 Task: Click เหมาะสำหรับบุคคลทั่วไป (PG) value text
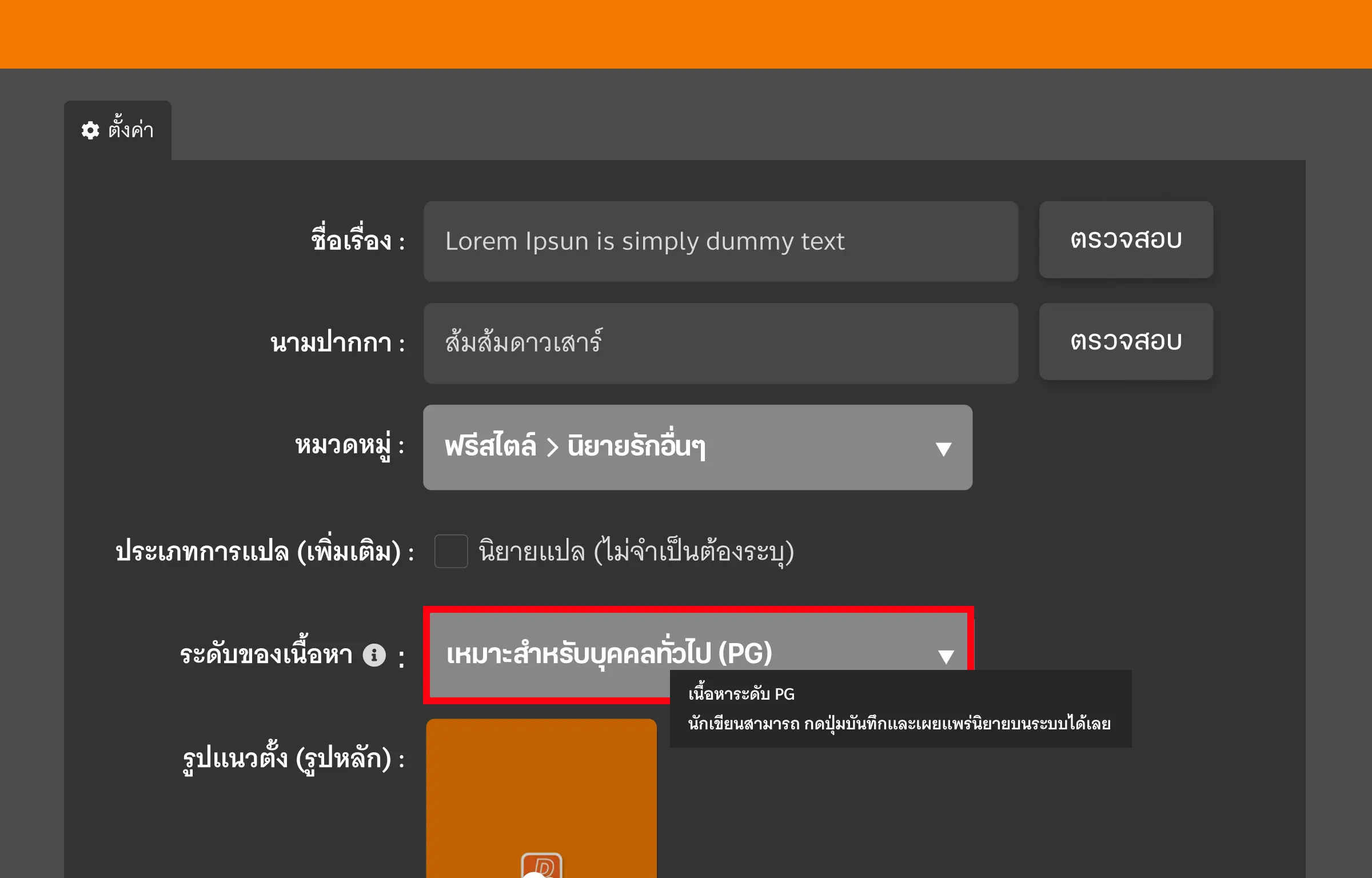point(608,653)
